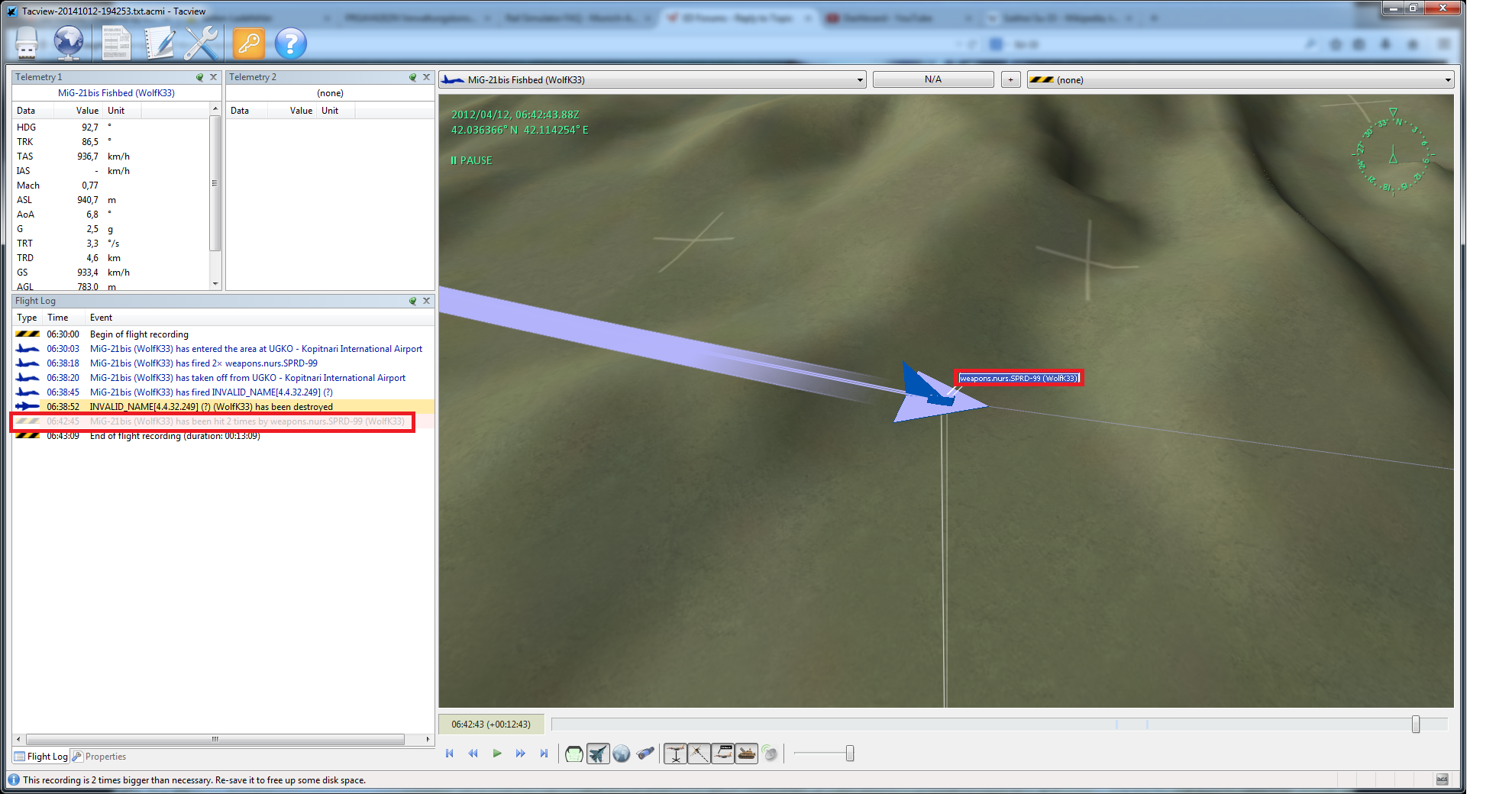Open the globe network icon in top toolbar
Image resolution: width=1512 pixels, height=794 pixels.
point(69,44)
